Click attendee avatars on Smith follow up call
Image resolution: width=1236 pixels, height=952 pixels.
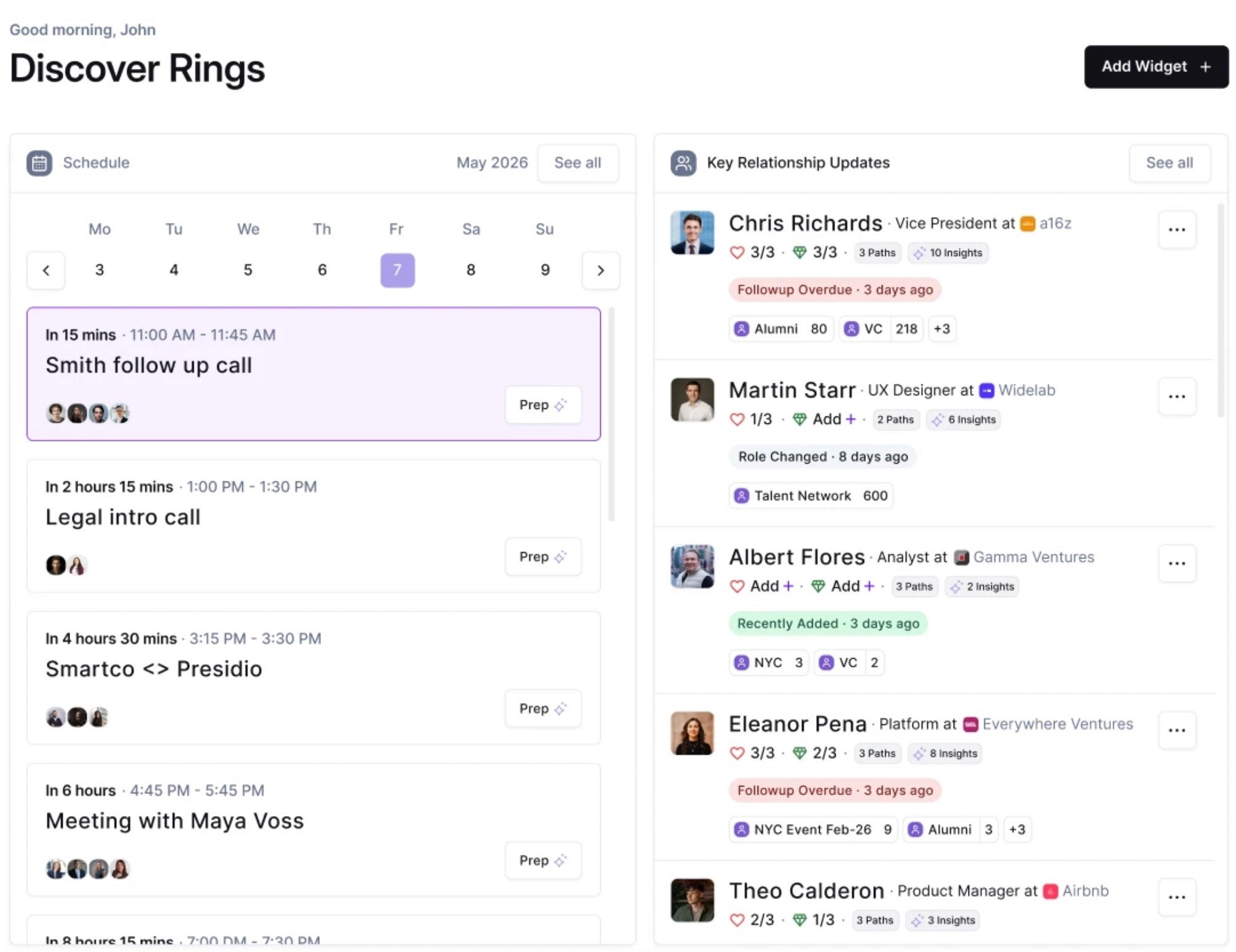click(88, 413)
